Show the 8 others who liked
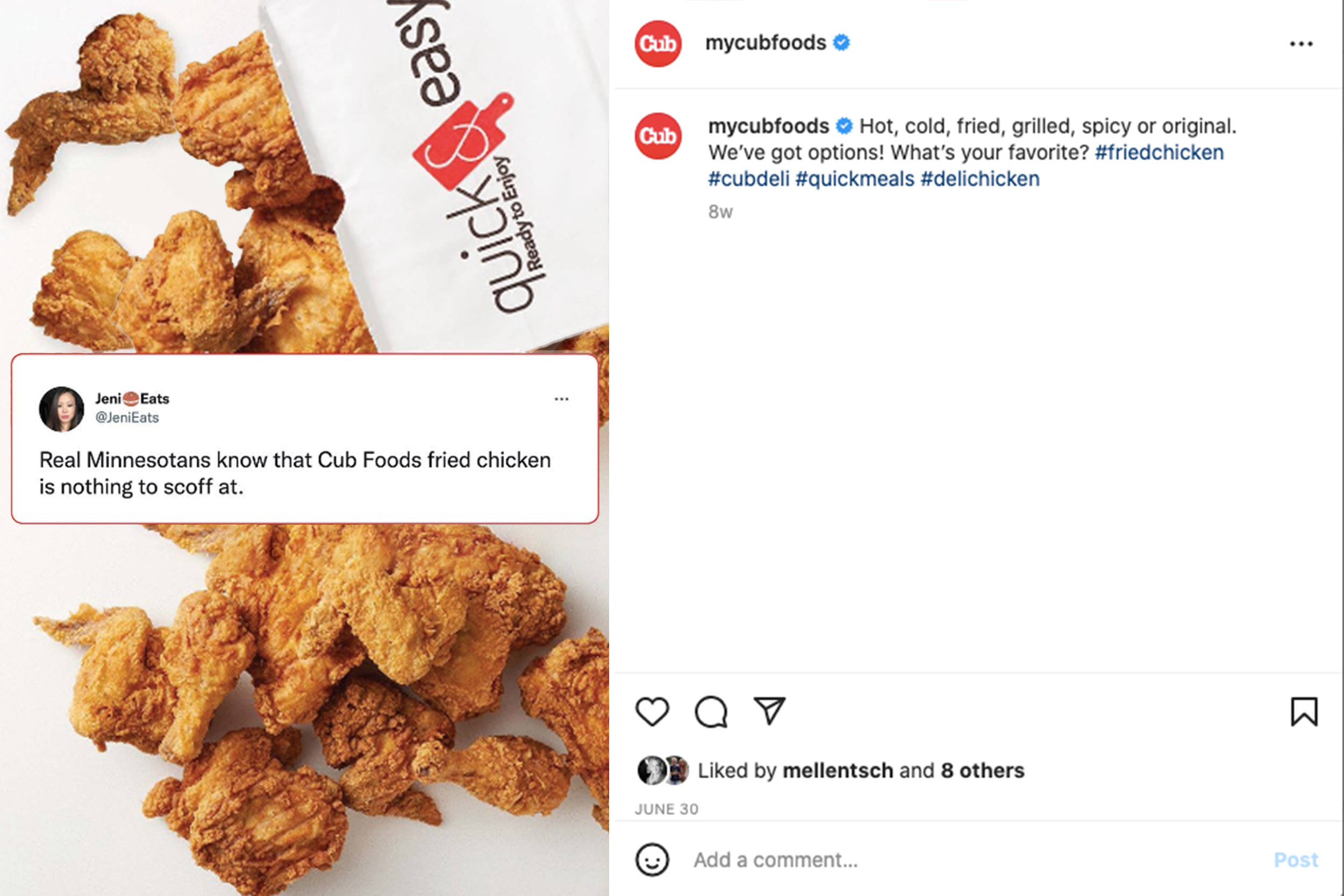Image resolution: width=1344 pixels, height=896 pixels. [983, 770]
